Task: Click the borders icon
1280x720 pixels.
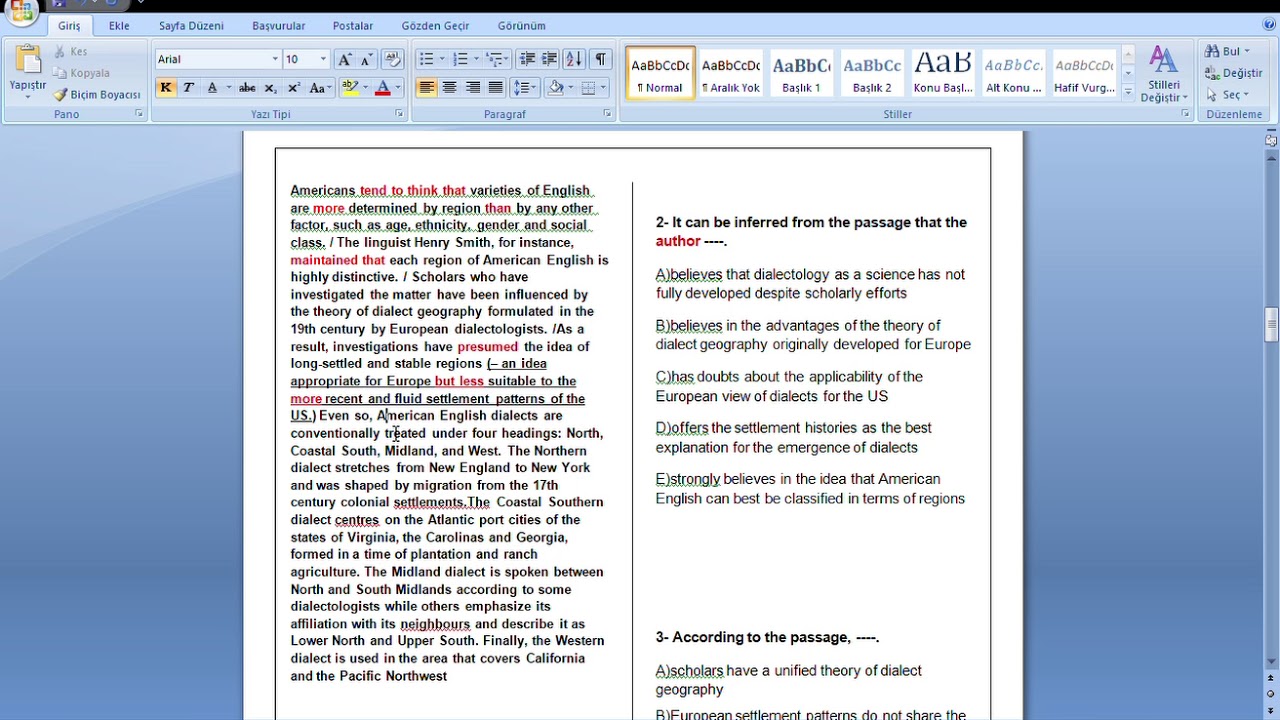Action: pyautogui.click(x=589, y=88)
